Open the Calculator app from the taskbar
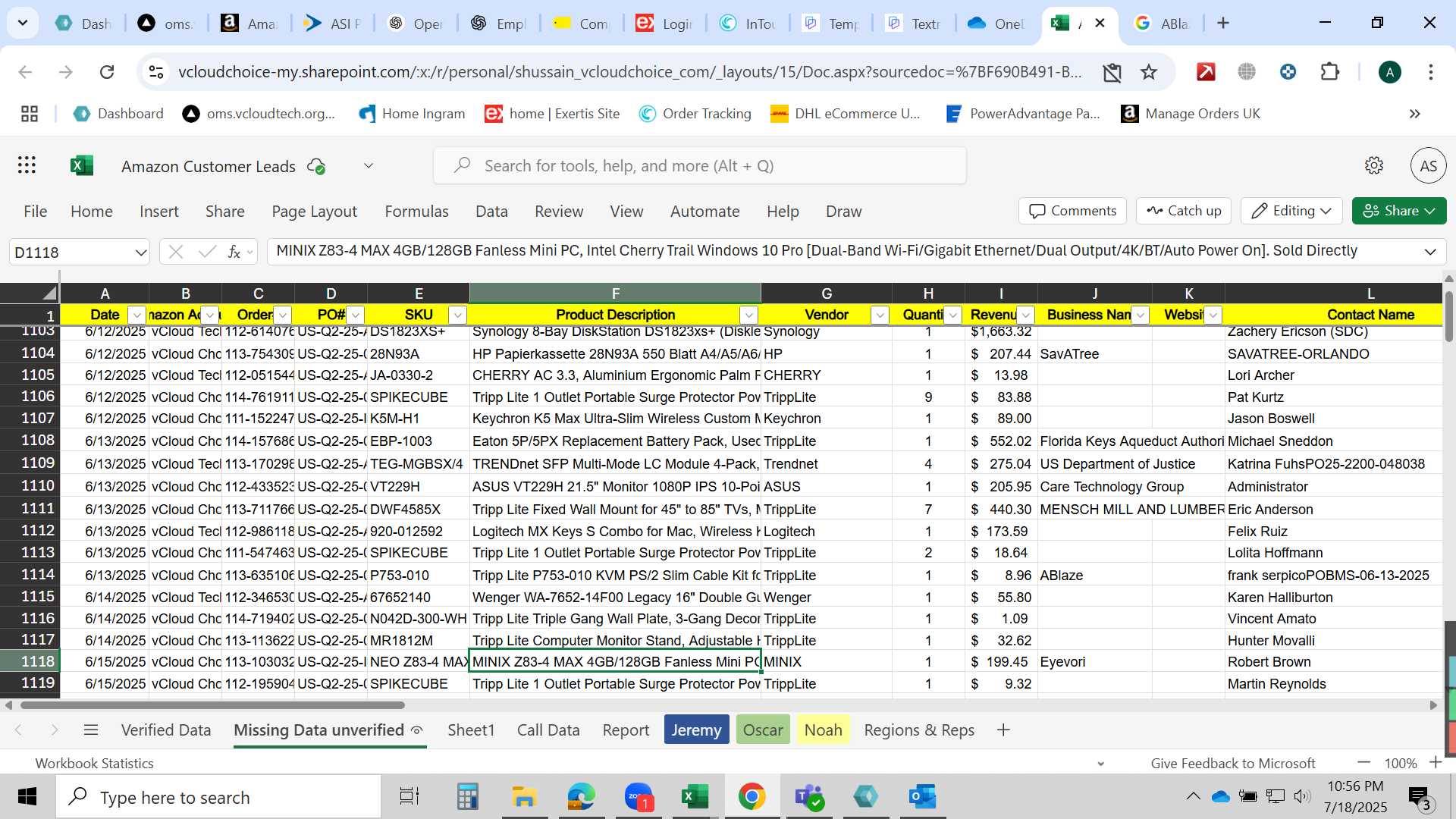1456x819 pixels. 467,797
